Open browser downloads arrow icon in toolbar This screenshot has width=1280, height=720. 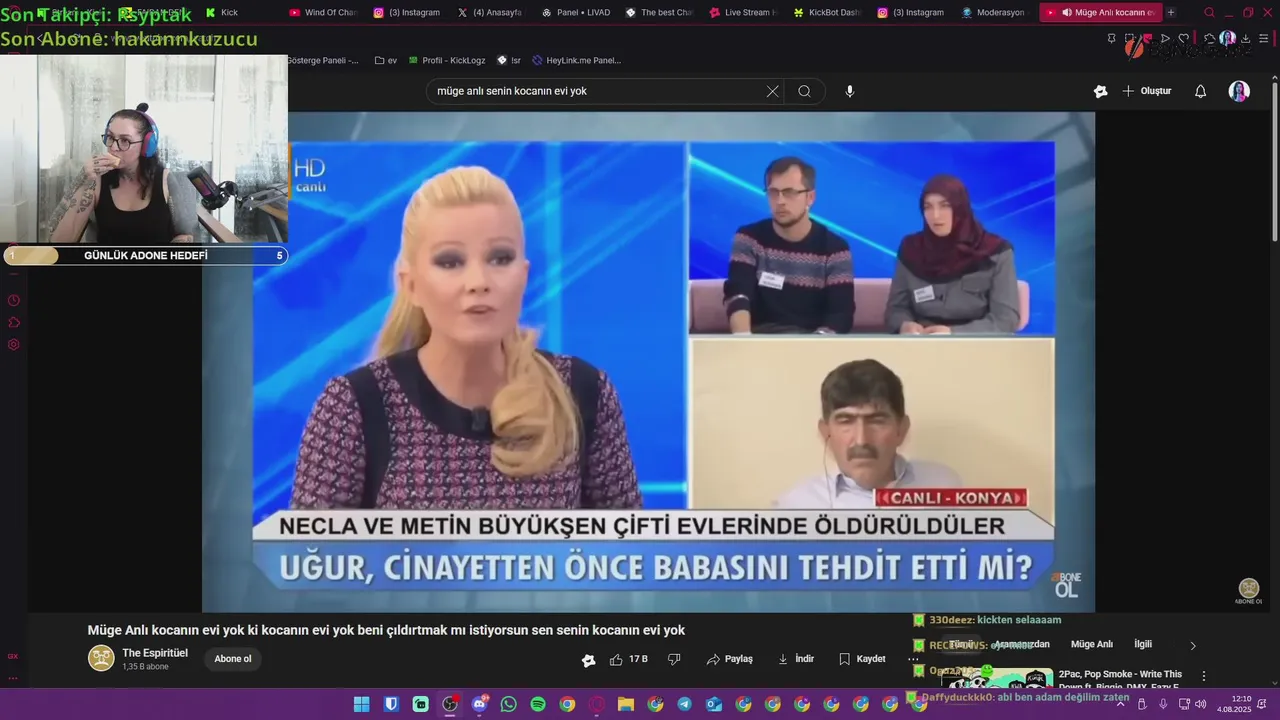click(x=1245, y=38)
